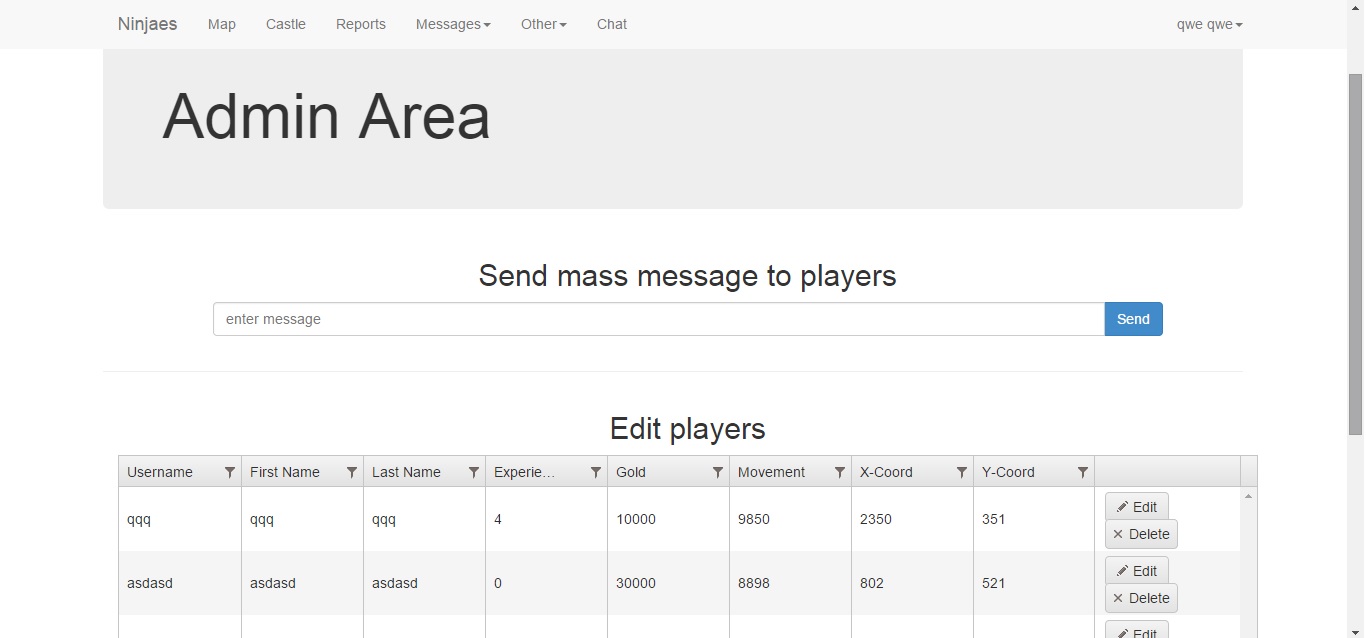Open the Map page
1366x638 pixels.
point(222,24)
